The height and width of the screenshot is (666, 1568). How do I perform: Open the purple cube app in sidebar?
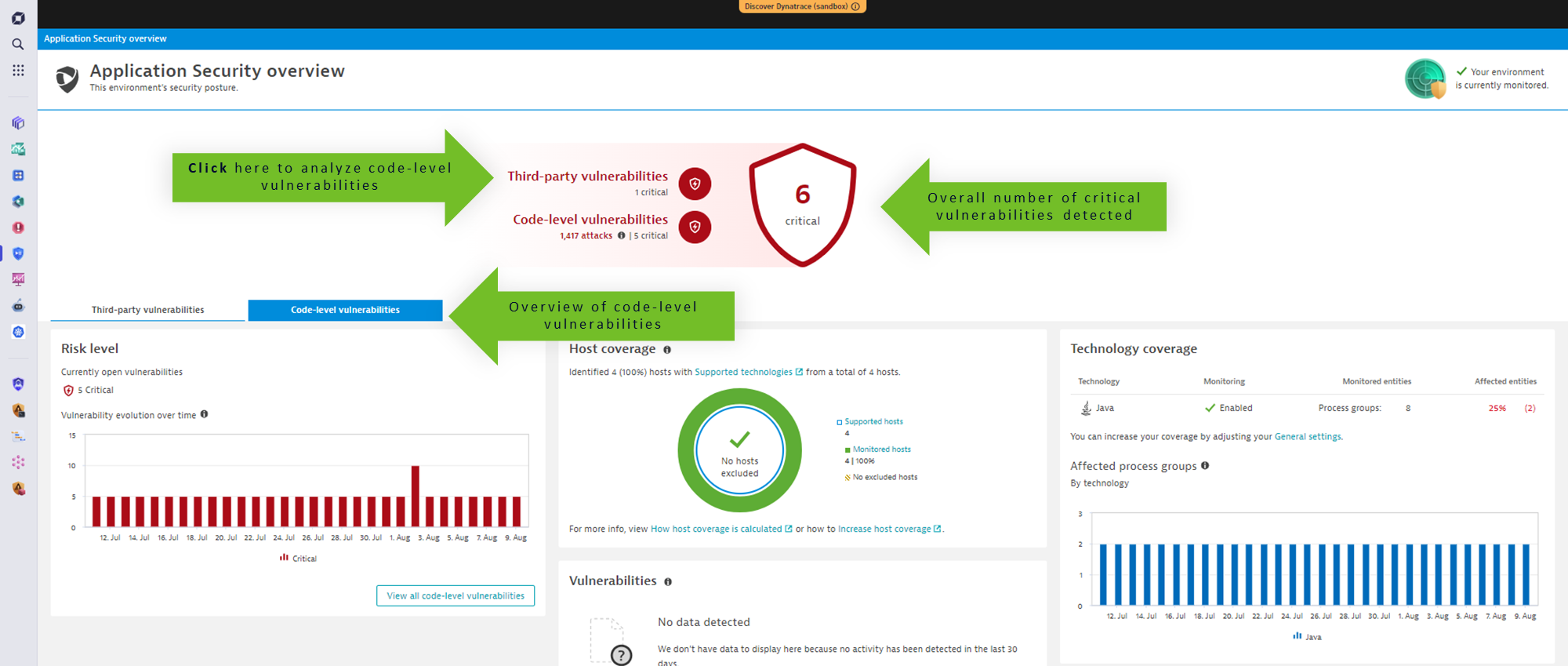(18, 123)
